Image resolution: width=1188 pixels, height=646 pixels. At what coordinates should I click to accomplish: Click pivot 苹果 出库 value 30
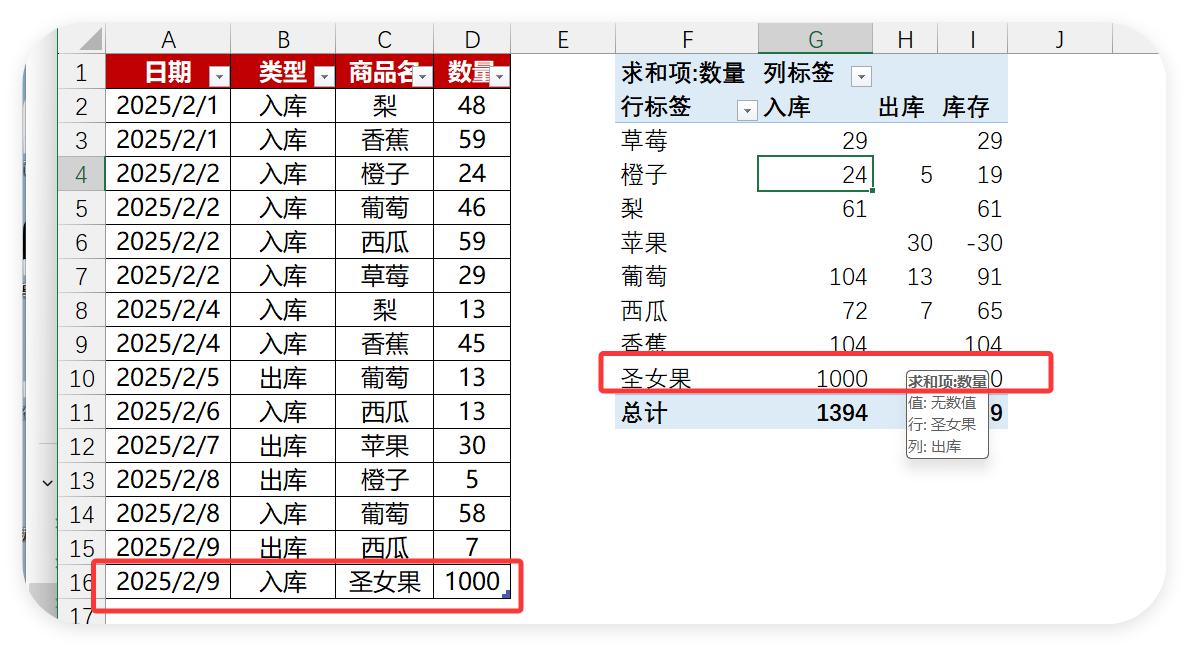[920, 243]
